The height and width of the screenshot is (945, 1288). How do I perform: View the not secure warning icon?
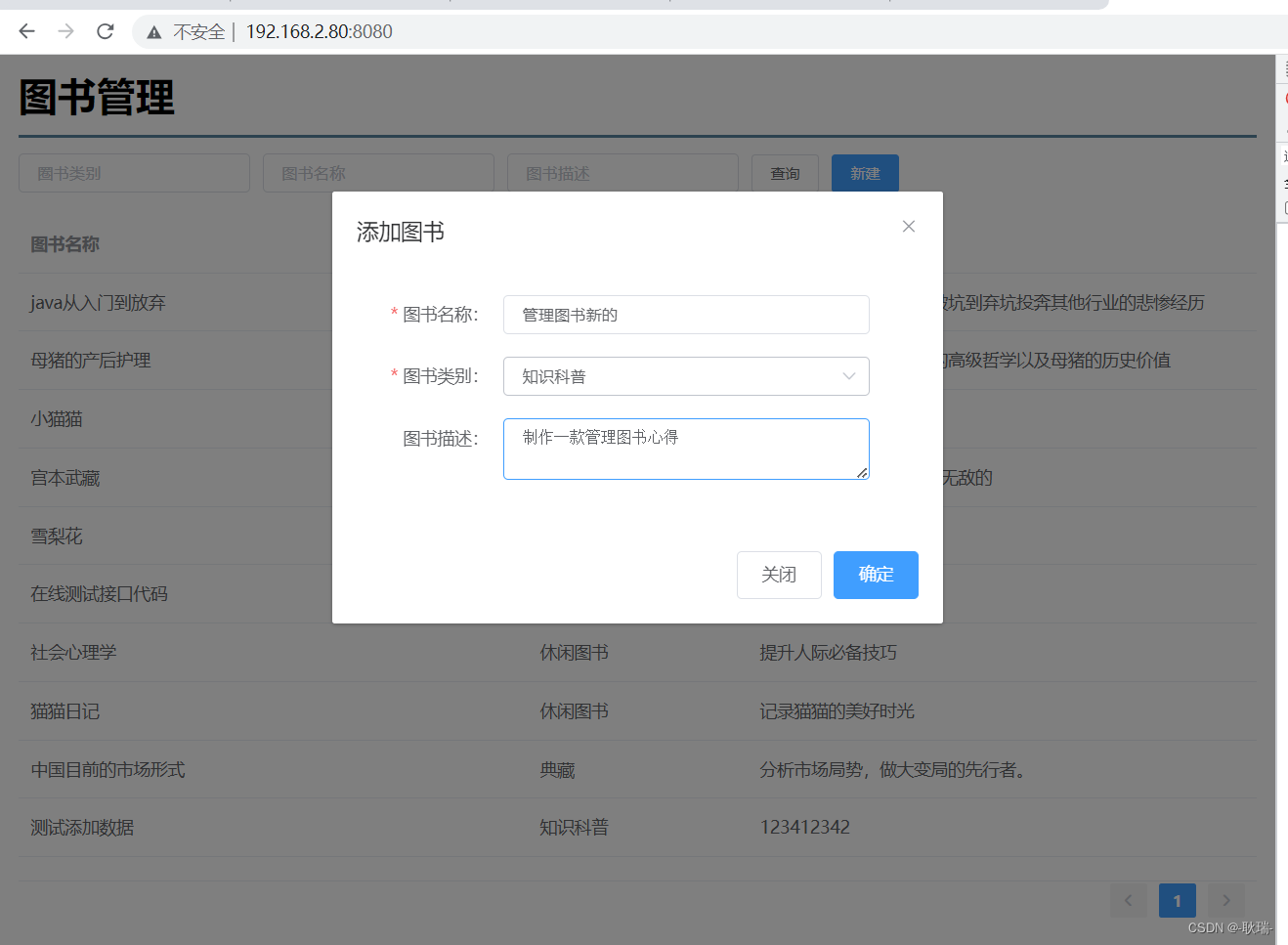pyautogui.click(x=154, y=32)
